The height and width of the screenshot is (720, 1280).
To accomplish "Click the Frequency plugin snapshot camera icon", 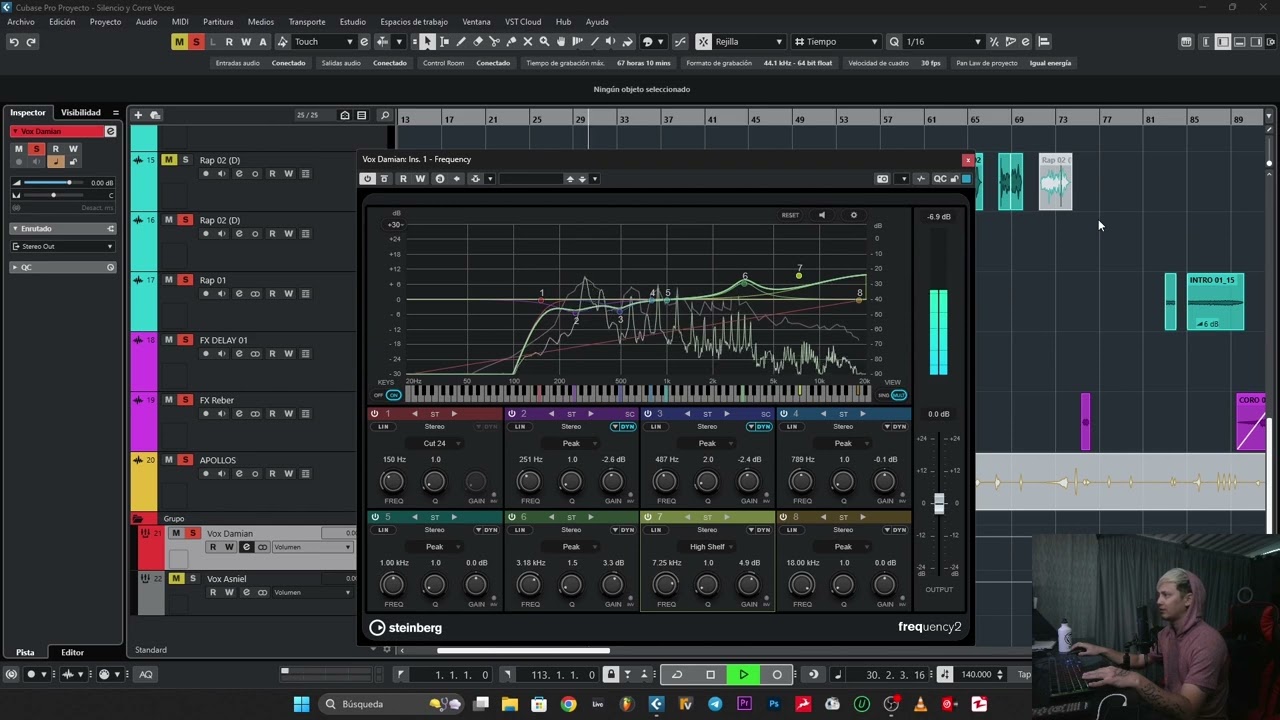I will [x=882, y=179].
